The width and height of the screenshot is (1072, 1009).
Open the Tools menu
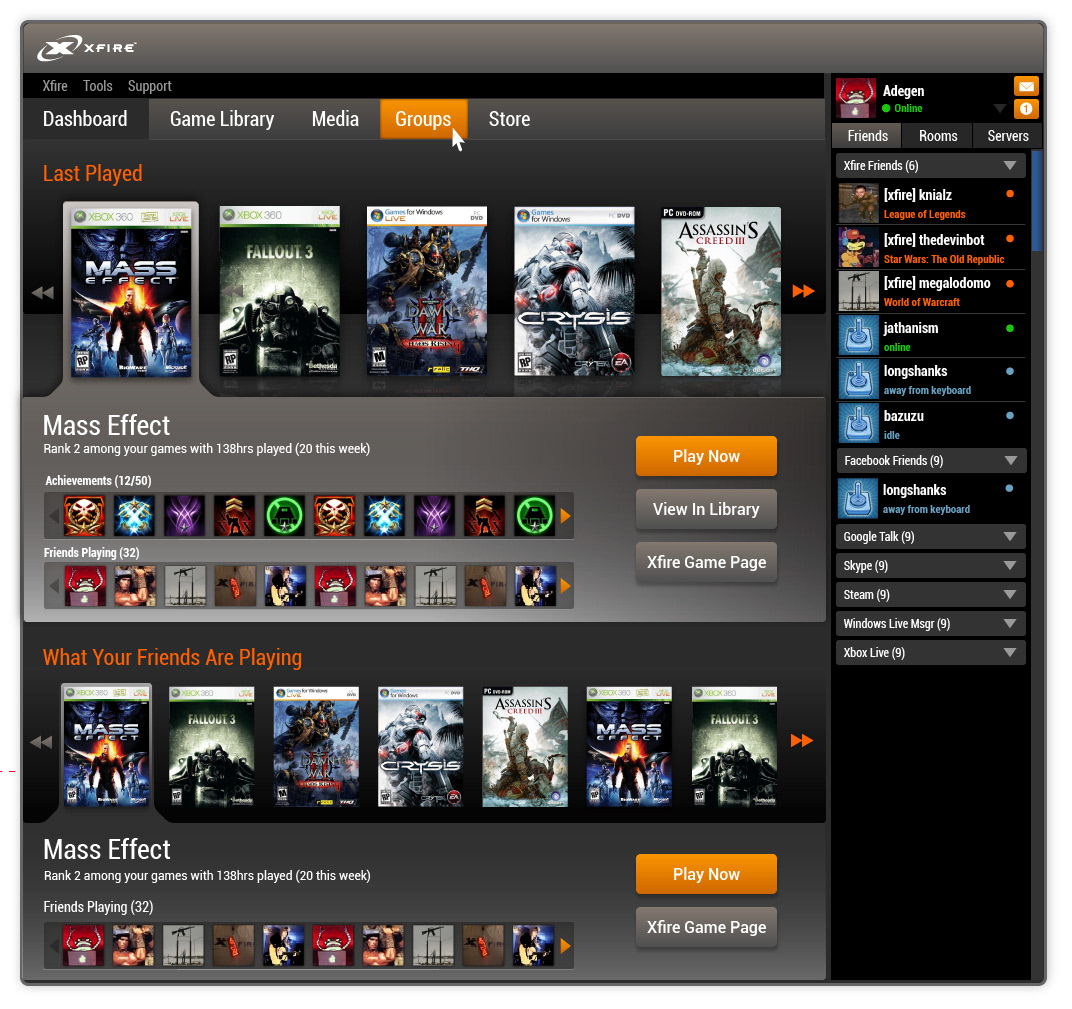click(97, 86)
